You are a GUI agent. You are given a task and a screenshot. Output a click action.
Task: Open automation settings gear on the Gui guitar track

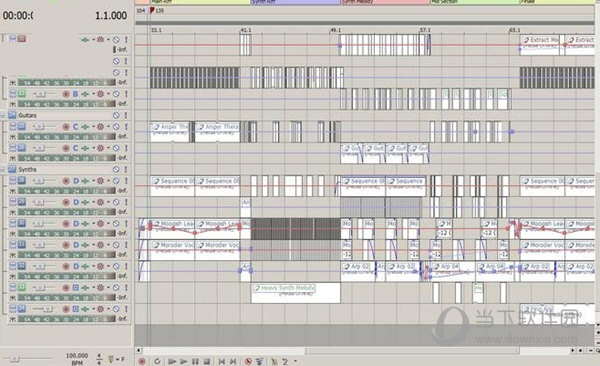click(100, 148)
